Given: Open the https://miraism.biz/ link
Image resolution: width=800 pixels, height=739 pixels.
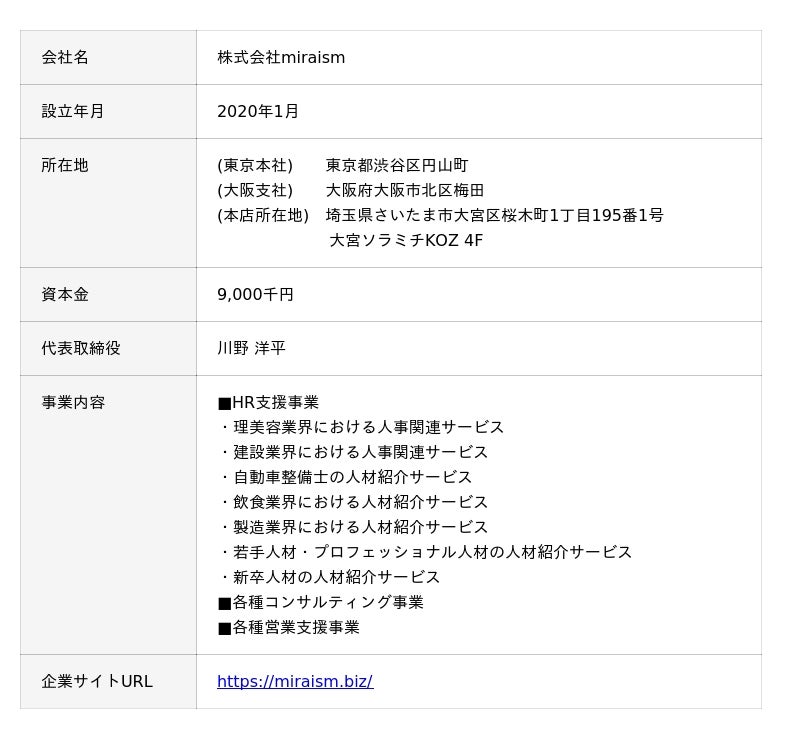Looking at the screenshot, I should tap(294, 682).
